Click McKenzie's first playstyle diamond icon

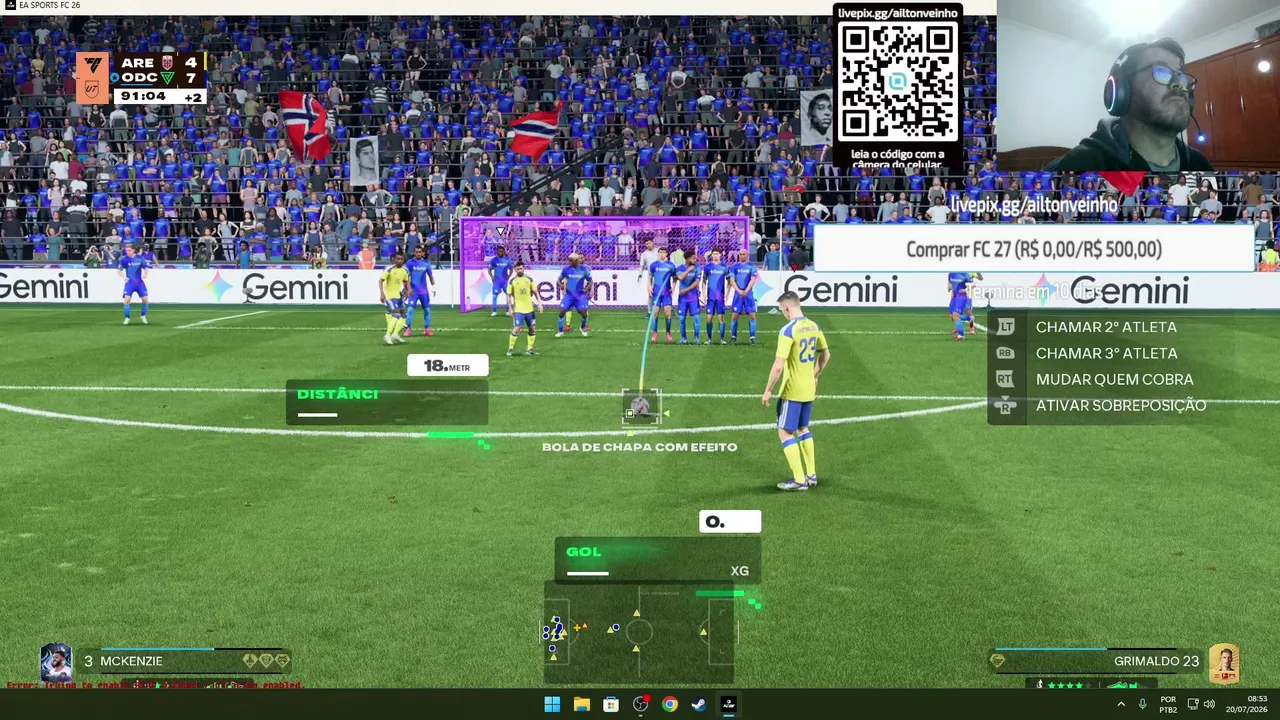(x=250, y=661)
